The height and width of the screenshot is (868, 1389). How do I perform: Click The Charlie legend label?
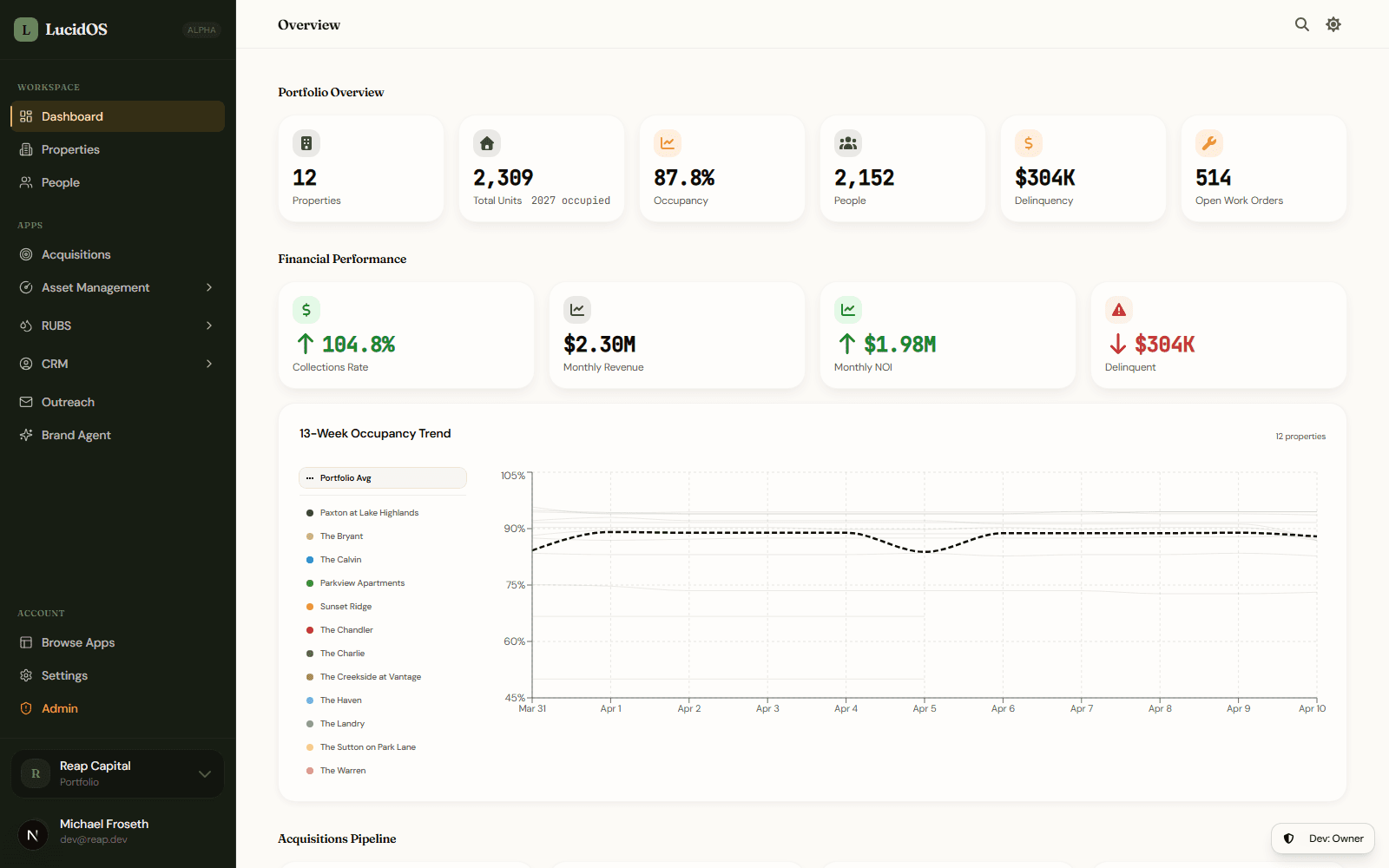pos(342,654)
